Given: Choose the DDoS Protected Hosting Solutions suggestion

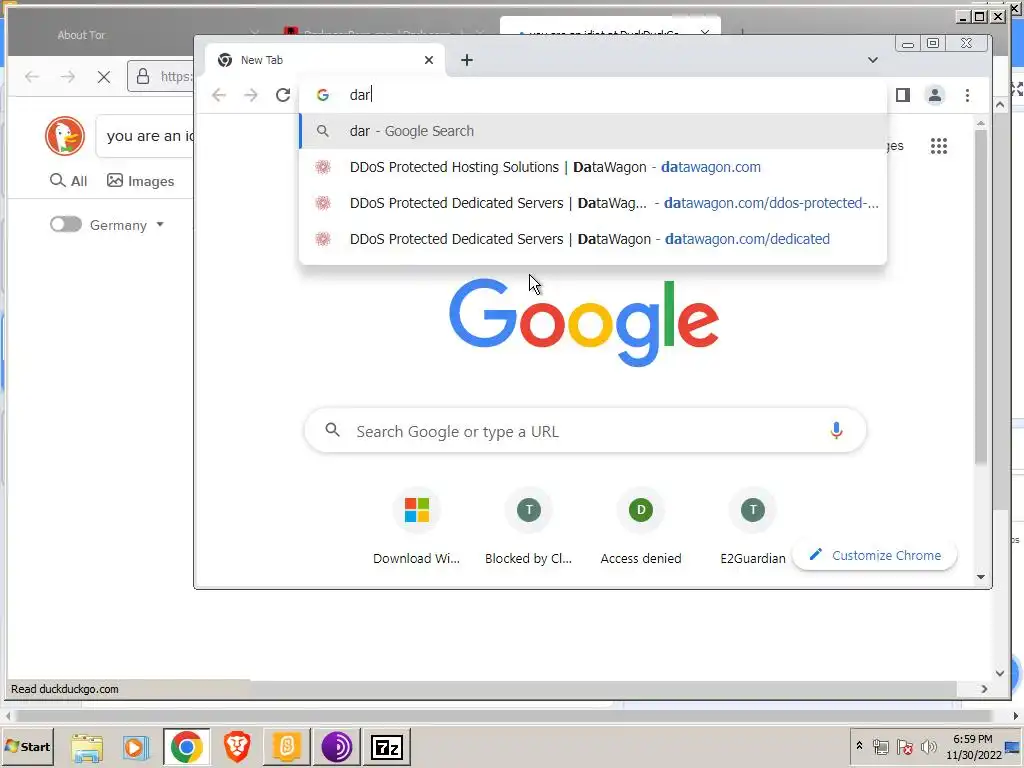Looking at the screenshot, I should tap(593, 167).
